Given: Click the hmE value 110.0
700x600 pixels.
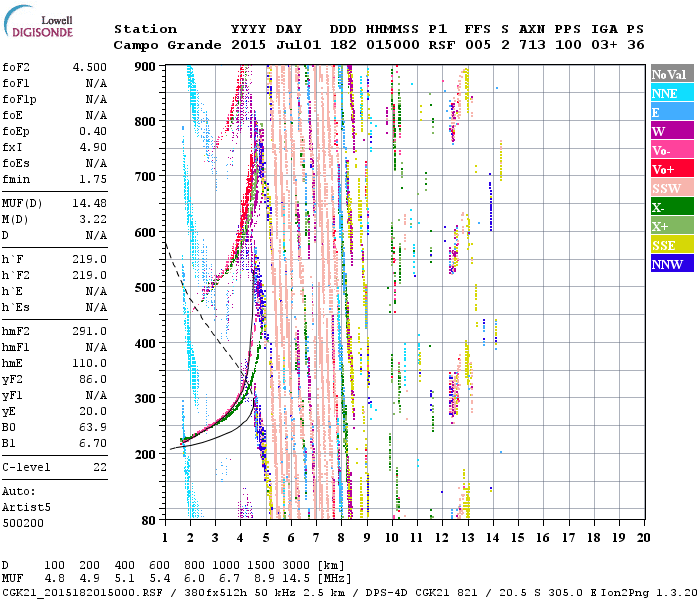Looking at the screenshot, I should click(x=90, y=363).
